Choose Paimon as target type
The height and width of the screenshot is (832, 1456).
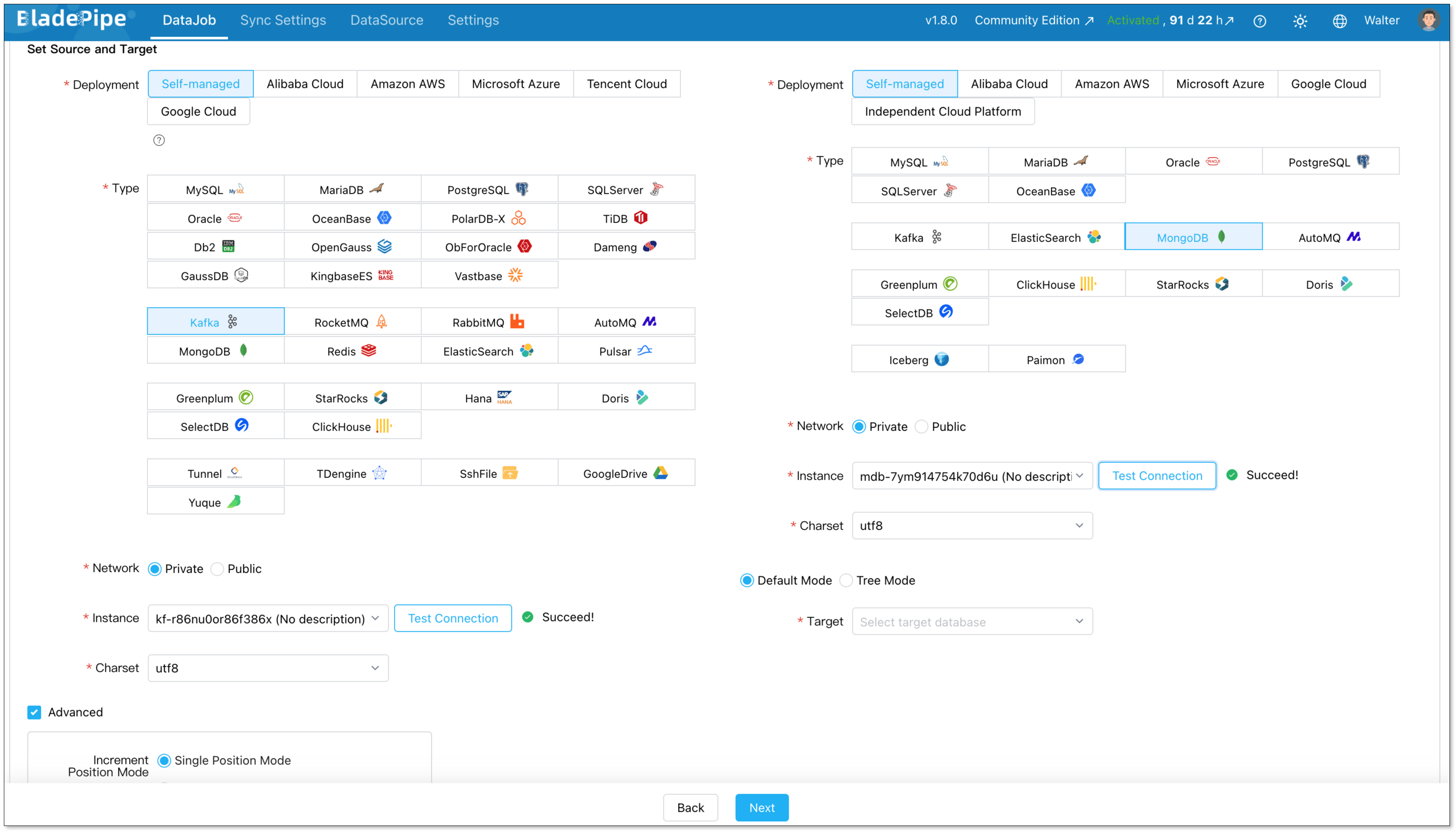(x=1057, y=360)
